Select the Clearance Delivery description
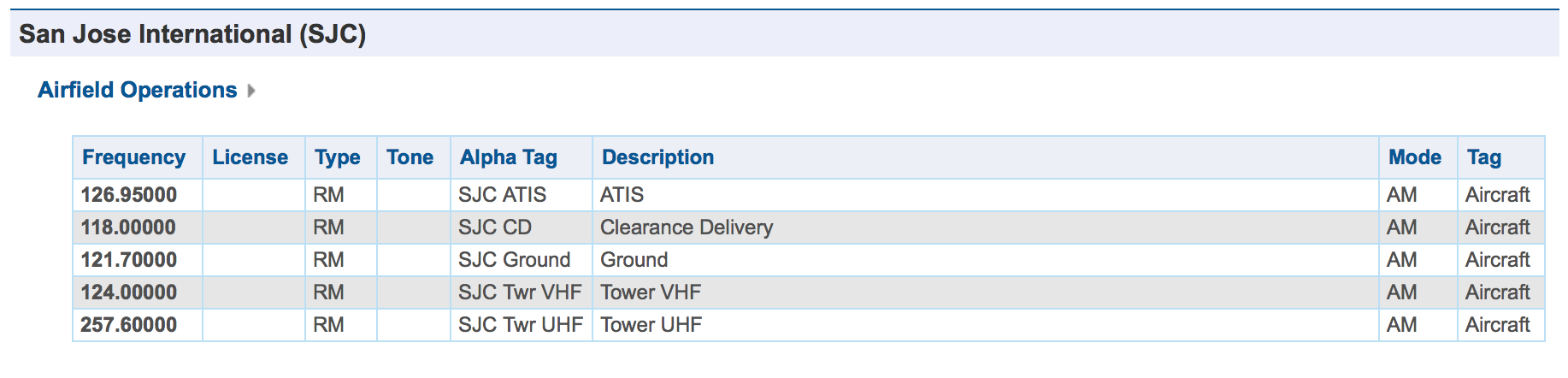 coord(687,227)
